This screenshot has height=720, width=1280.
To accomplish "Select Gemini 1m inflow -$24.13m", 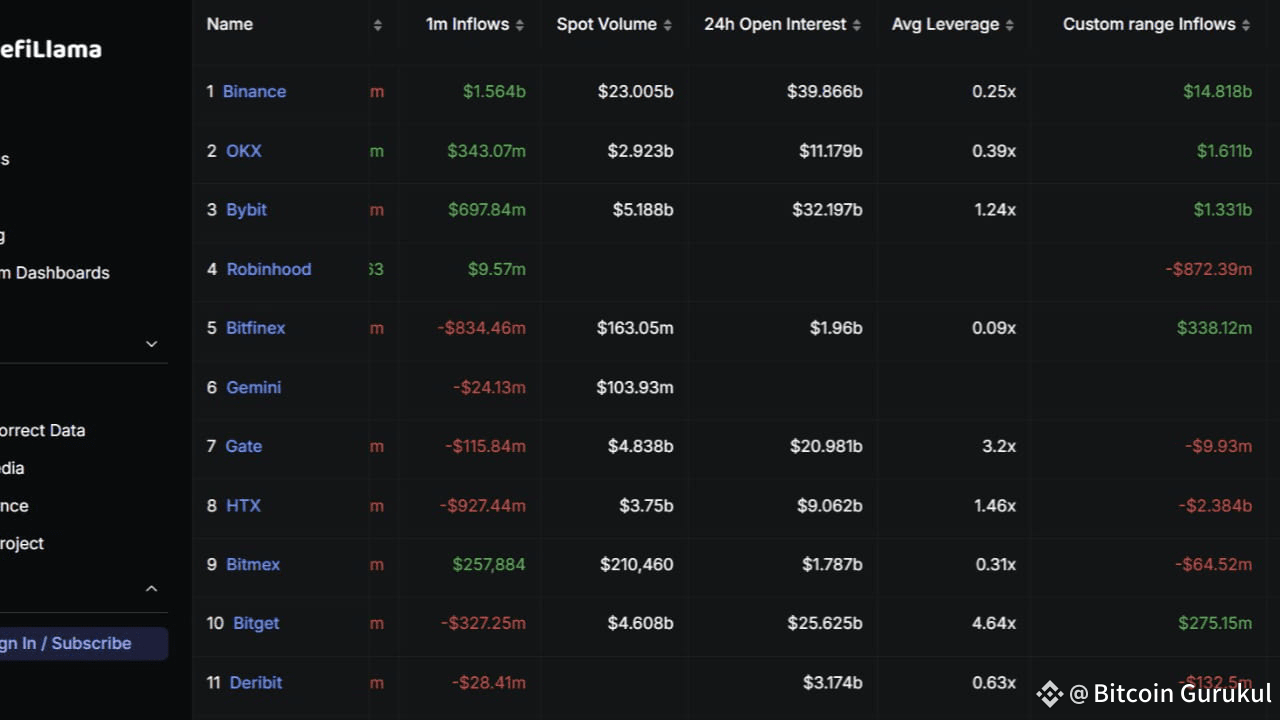I will (x=489, y=387).
